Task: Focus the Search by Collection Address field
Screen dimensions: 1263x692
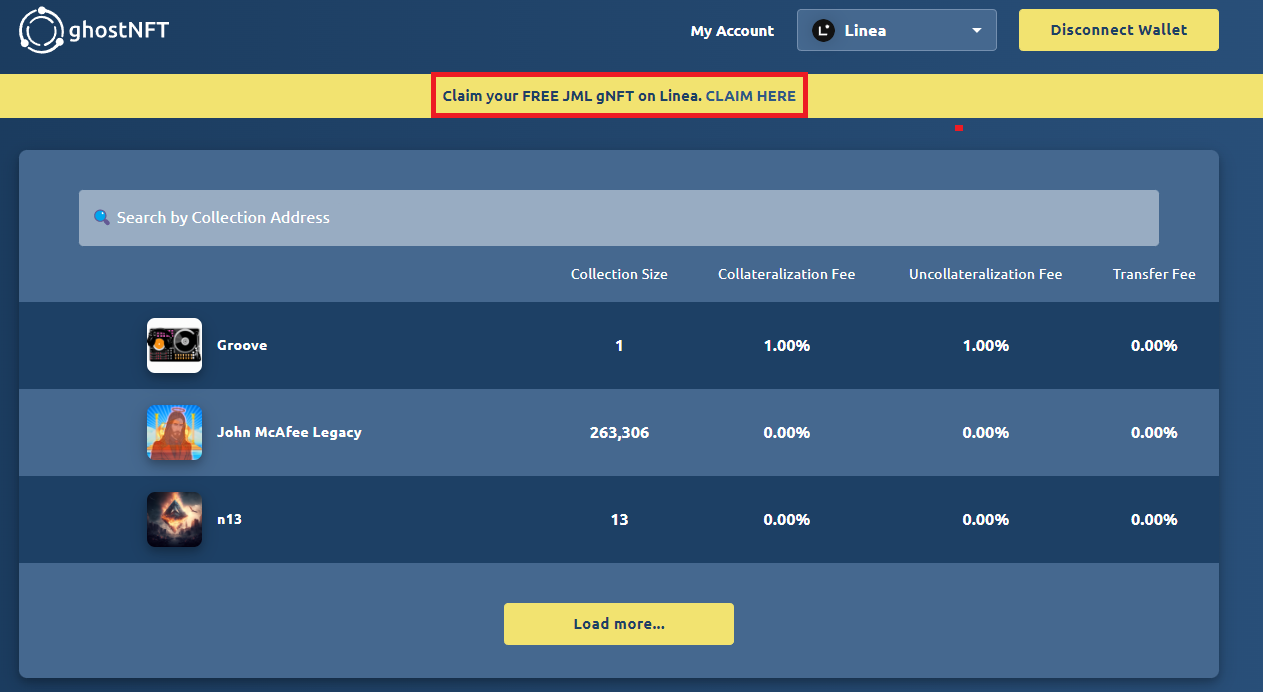Action: (x=619, y=218)
